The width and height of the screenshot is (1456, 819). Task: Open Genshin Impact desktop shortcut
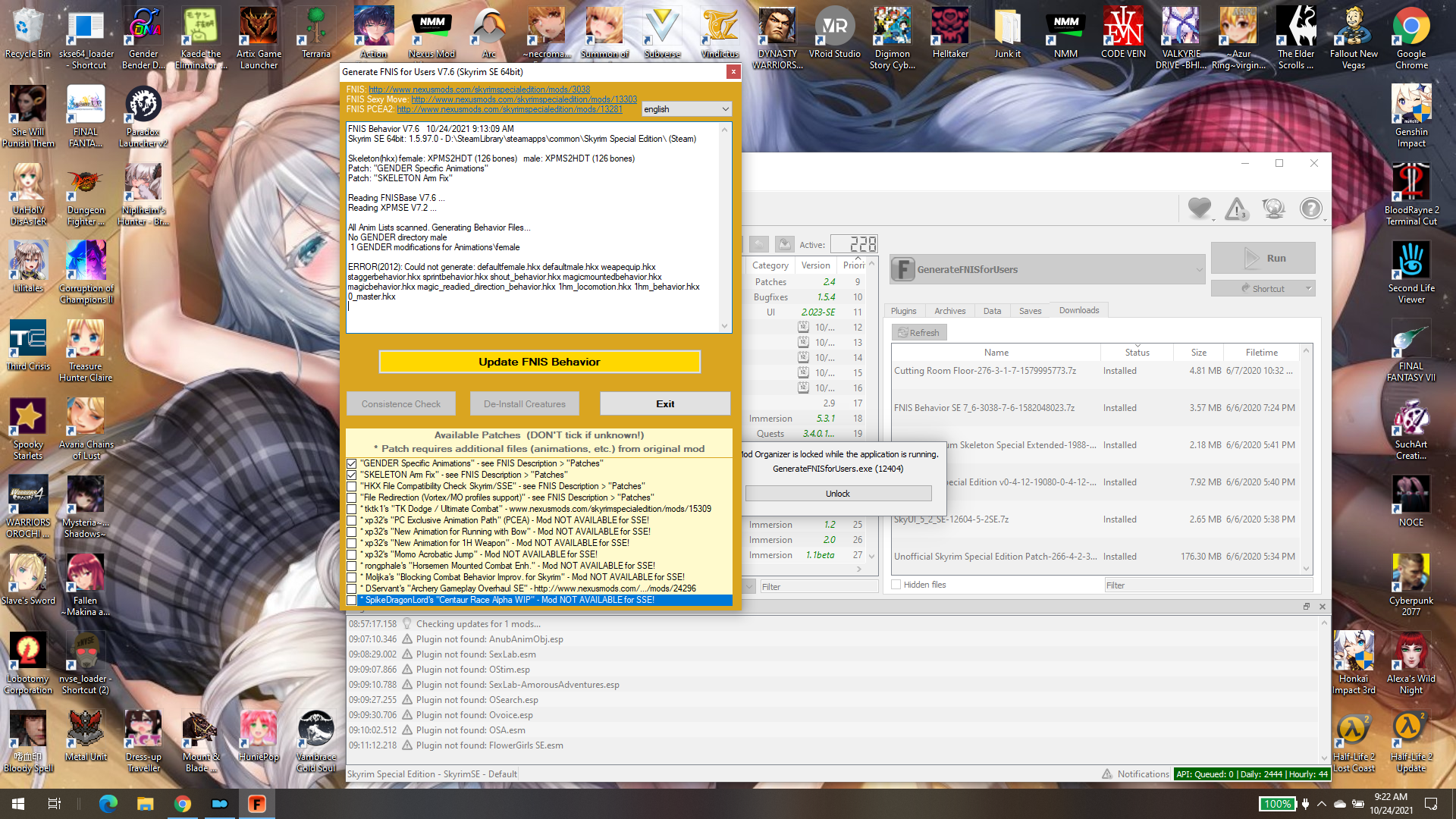pyautogui.click(x=1411, y=116)
